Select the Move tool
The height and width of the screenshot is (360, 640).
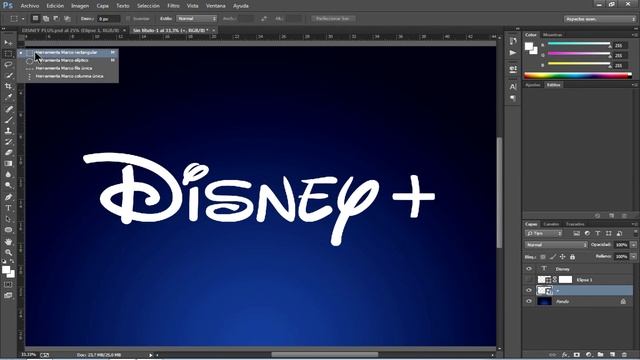point(8,42)
